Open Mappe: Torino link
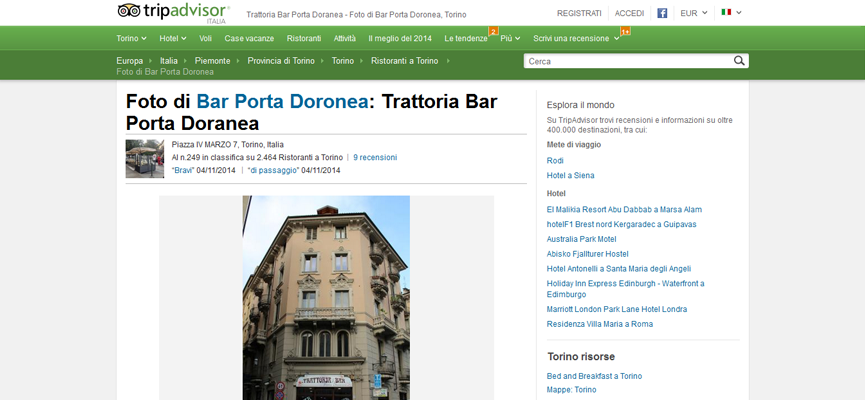 (x=572, y=390)
